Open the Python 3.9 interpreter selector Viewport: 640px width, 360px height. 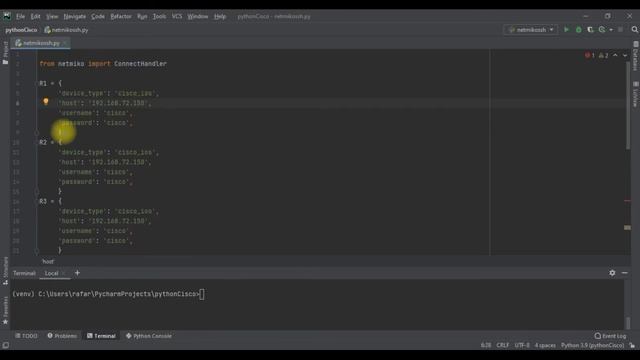click(x=592, y=345)
